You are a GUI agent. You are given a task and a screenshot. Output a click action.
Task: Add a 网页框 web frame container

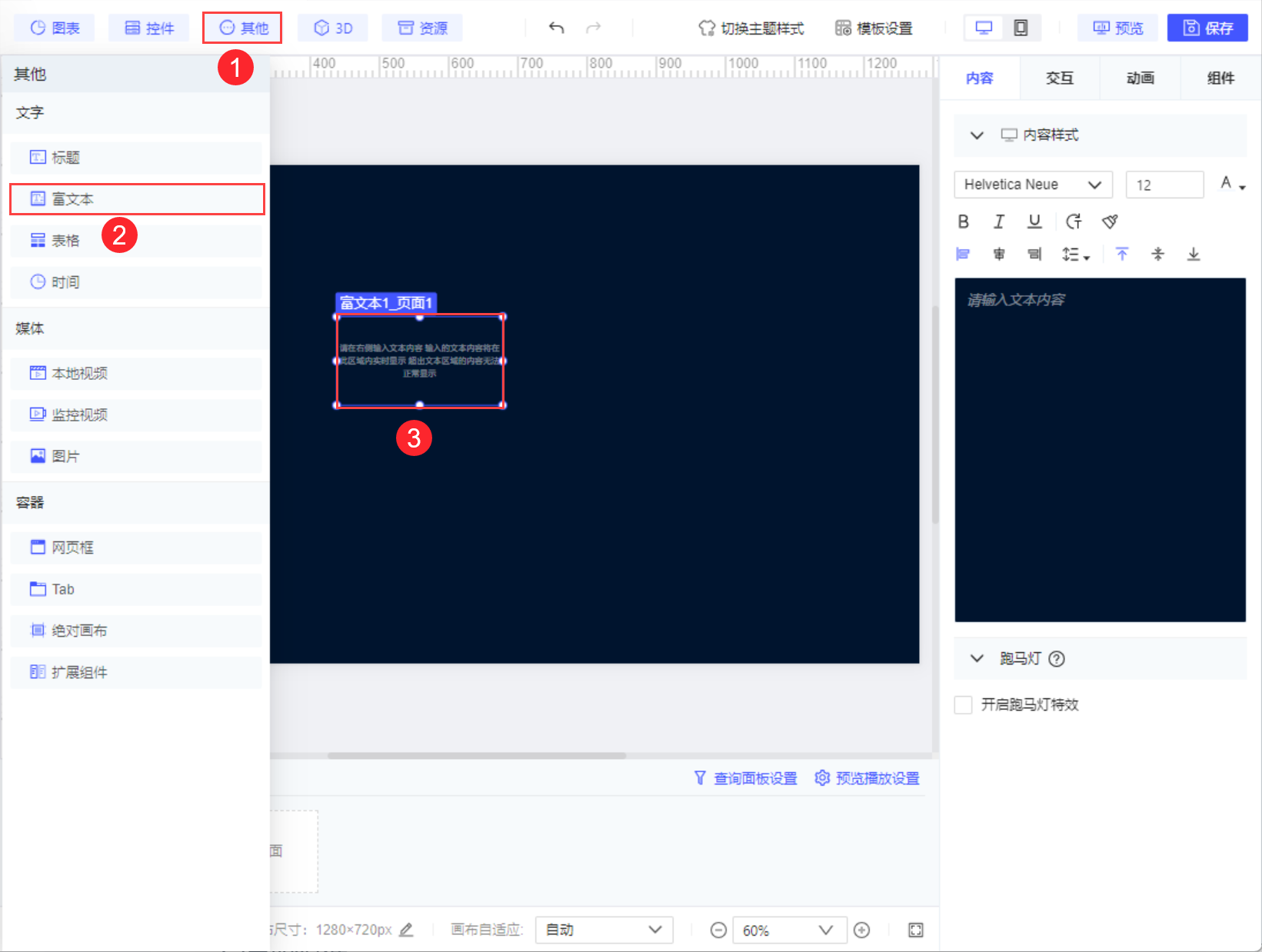(x=136, y=548)
